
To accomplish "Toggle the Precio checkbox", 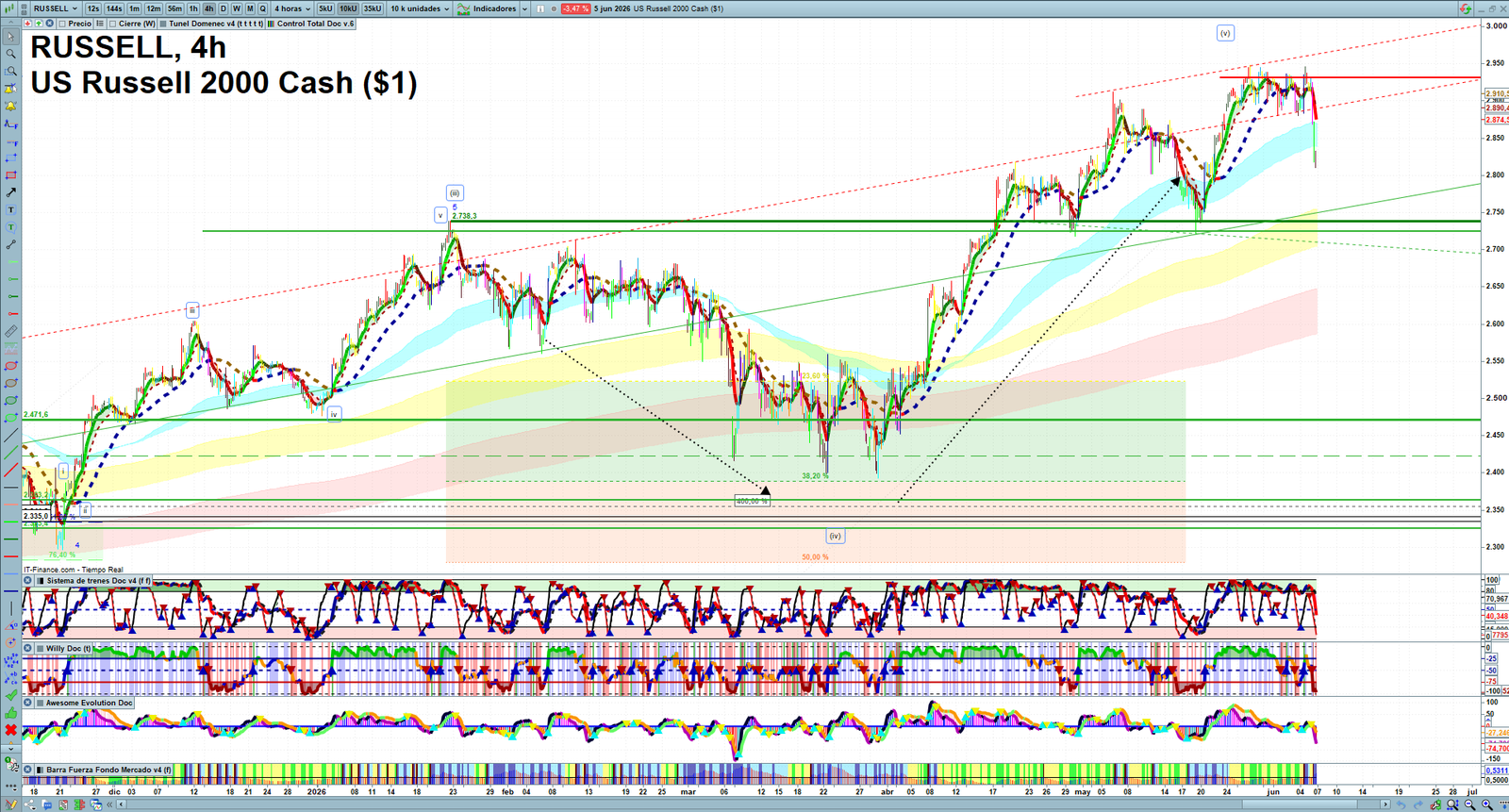I will pyautogui.click(x=62, y=24).
